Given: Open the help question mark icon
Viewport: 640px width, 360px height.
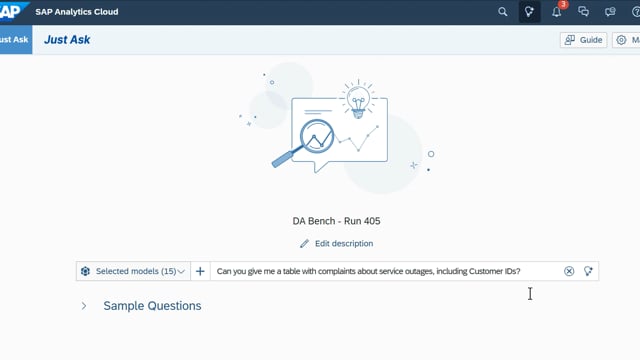Looking at the screenshot, I should pos(636,12).
